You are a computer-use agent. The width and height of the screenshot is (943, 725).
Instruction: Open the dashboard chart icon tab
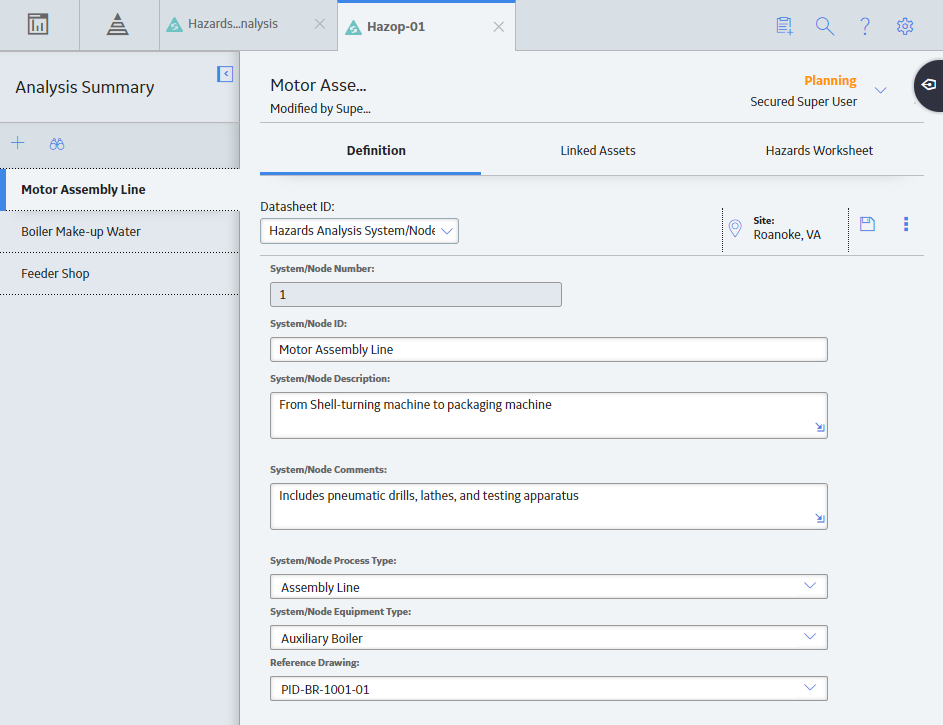point(38,25)
